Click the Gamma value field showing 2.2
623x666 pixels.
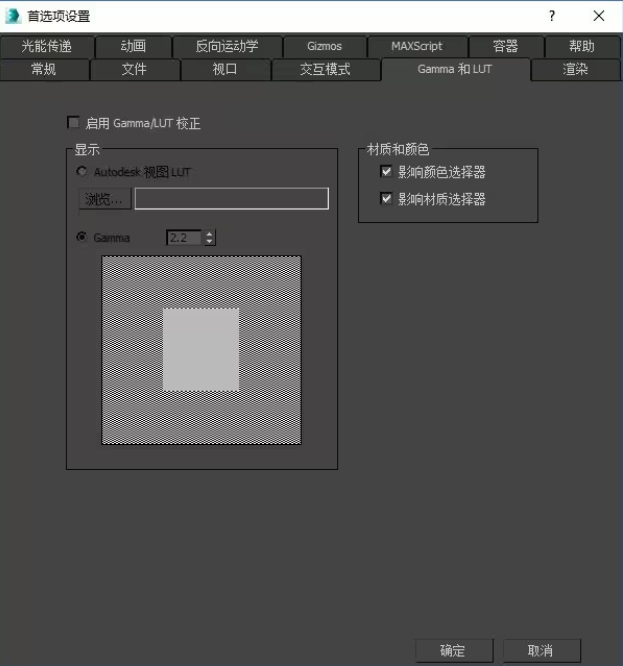click(185, 237)
